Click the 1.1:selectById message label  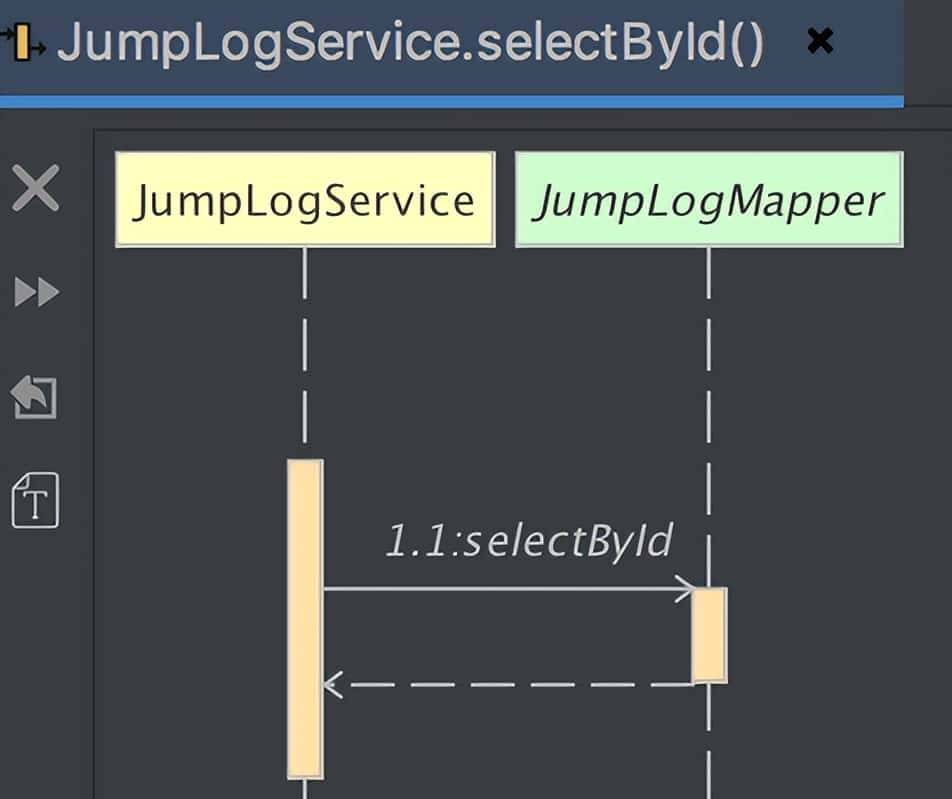[529, 541]
